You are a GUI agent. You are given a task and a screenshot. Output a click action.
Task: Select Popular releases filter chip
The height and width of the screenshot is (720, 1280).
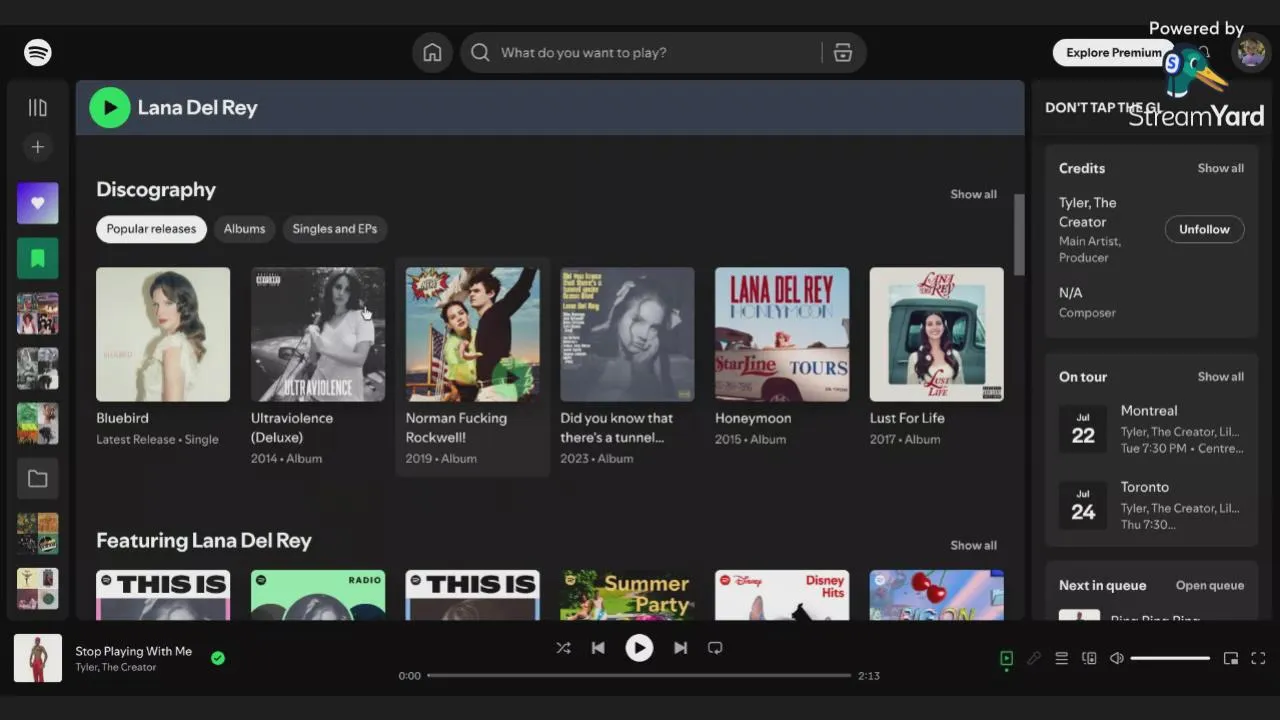click(x=151, y=229)
